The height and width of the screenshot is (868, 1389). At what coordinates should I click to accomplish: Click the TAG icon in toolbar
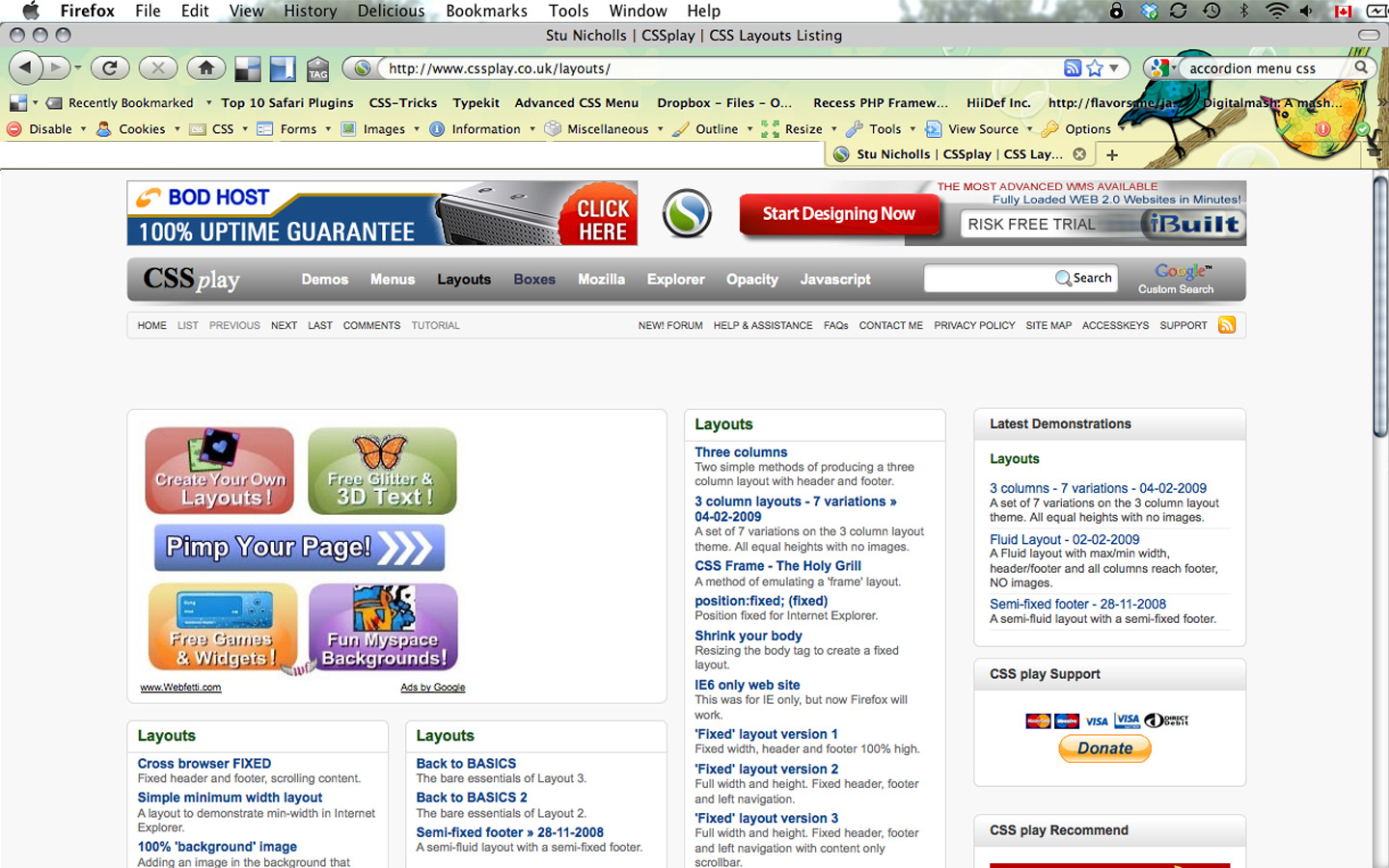pyautogui.click(x=318, y=68)
